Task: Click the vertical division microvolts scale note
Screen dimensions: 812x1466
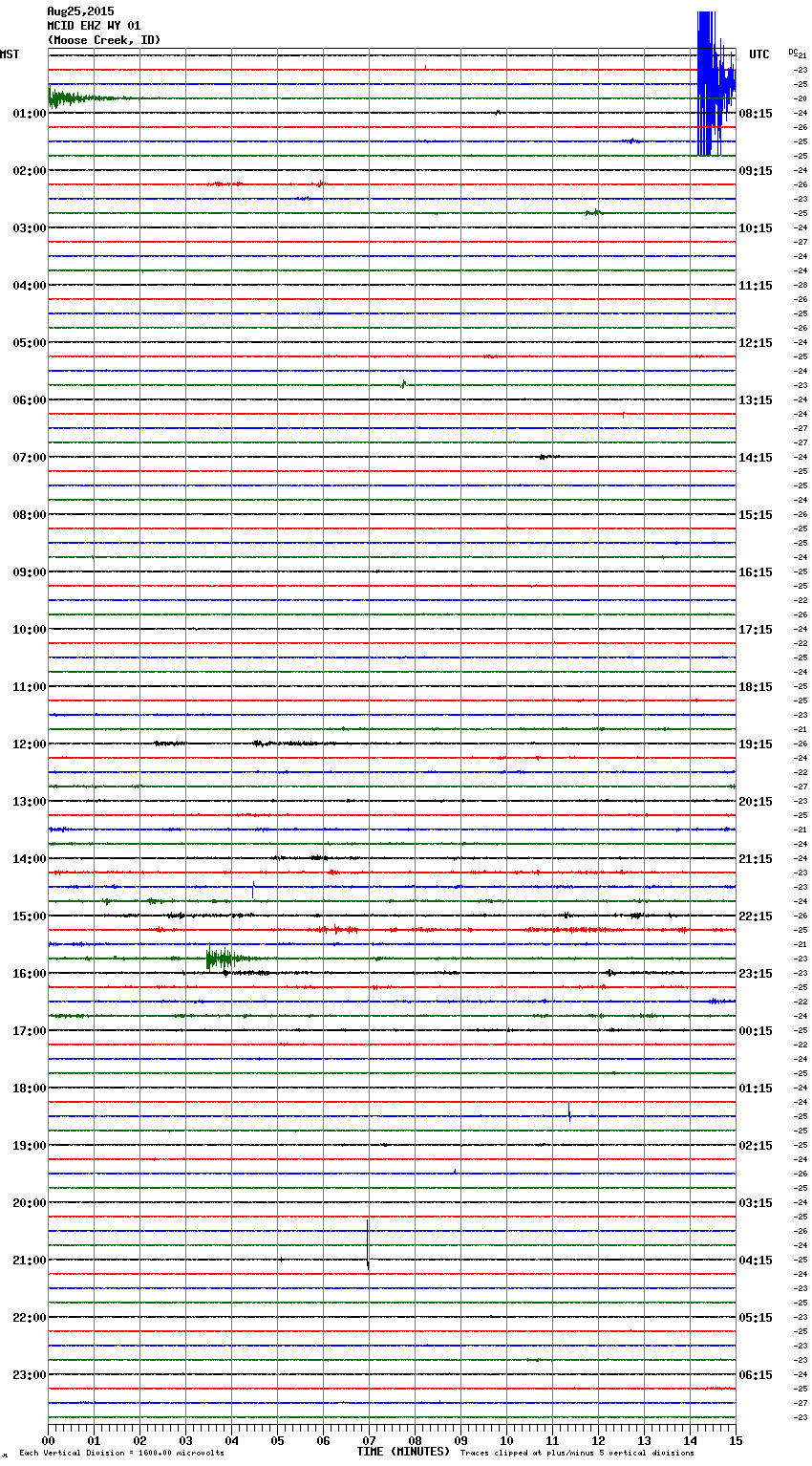Action: (121, 1453)
